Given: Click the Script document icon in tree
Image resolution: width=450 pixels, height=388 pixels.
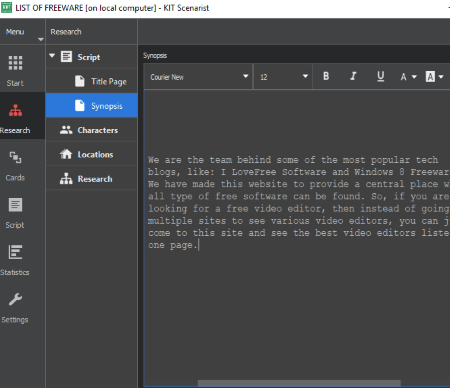Looking at the screenshot, I should coord(66,57).
